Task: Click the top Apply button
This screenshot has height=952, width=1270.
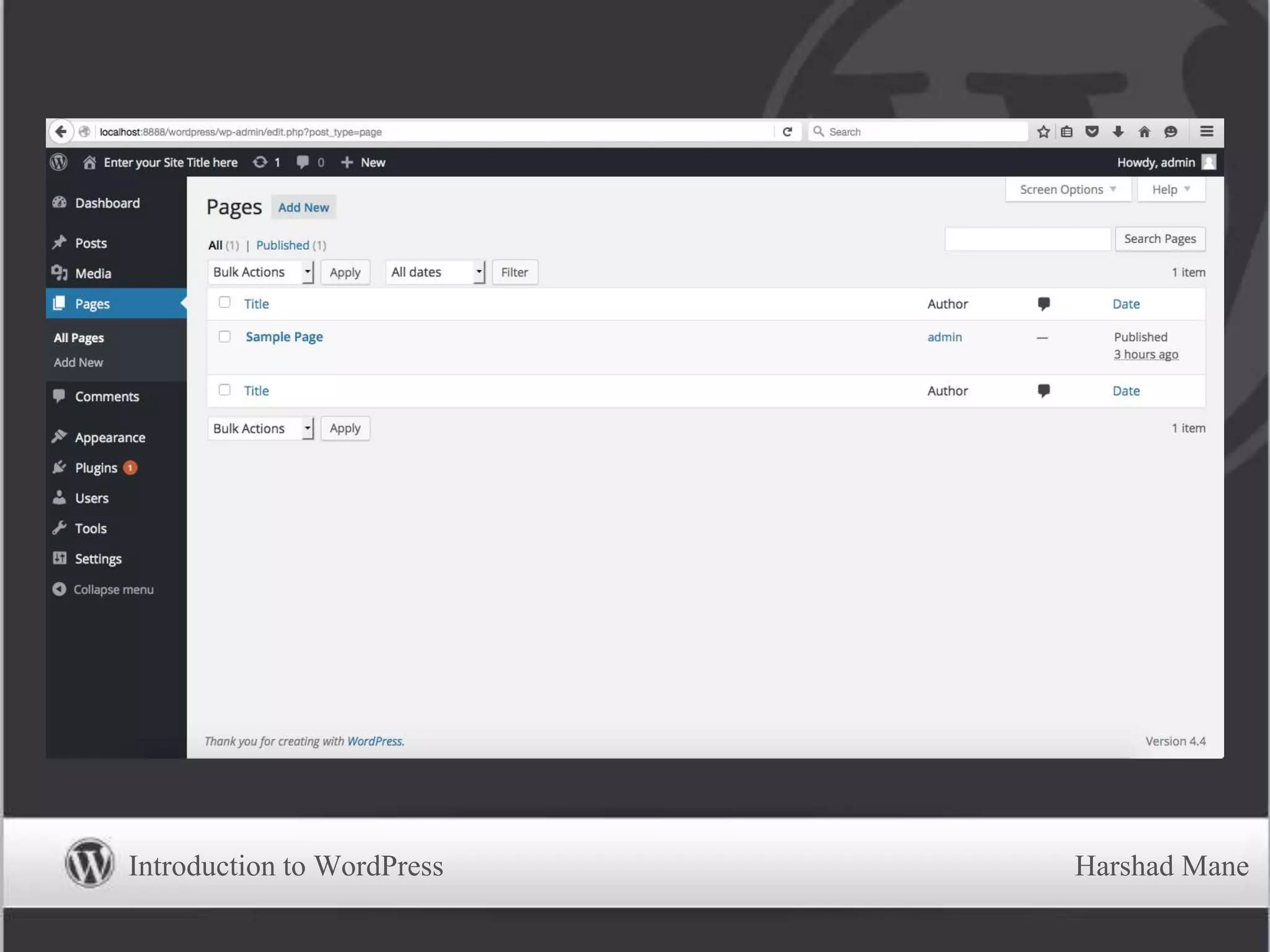Action: [345, 272]
